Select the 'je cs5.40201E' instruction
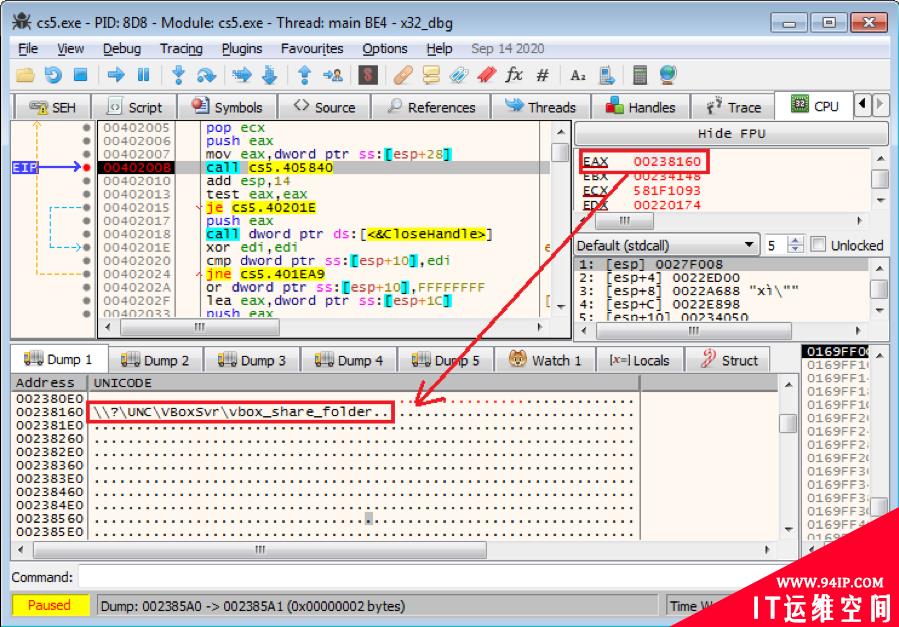The width and height of the screenshot is (899, 627). (x=261, y=207)
